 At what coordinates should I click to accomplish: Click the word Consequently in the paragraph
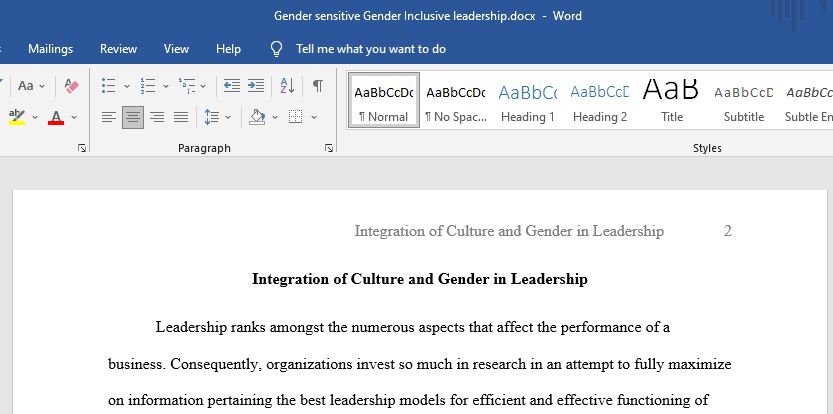pyautogui.click(x=217, y=365)
